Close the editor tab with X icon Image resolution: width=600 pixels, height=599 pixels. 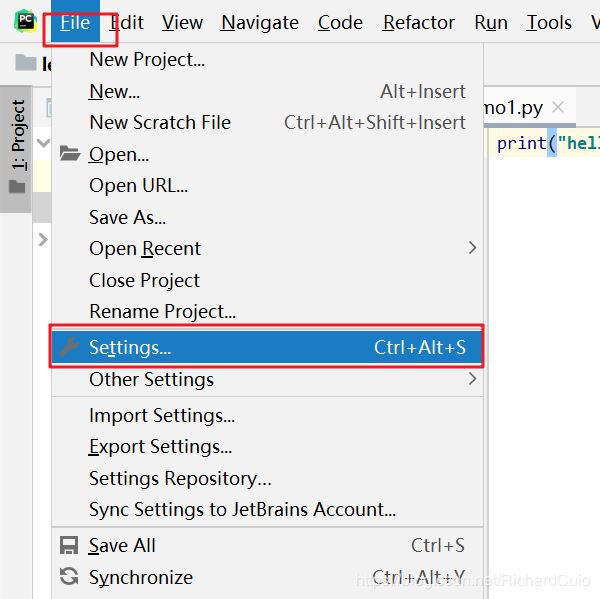point(558,107)
